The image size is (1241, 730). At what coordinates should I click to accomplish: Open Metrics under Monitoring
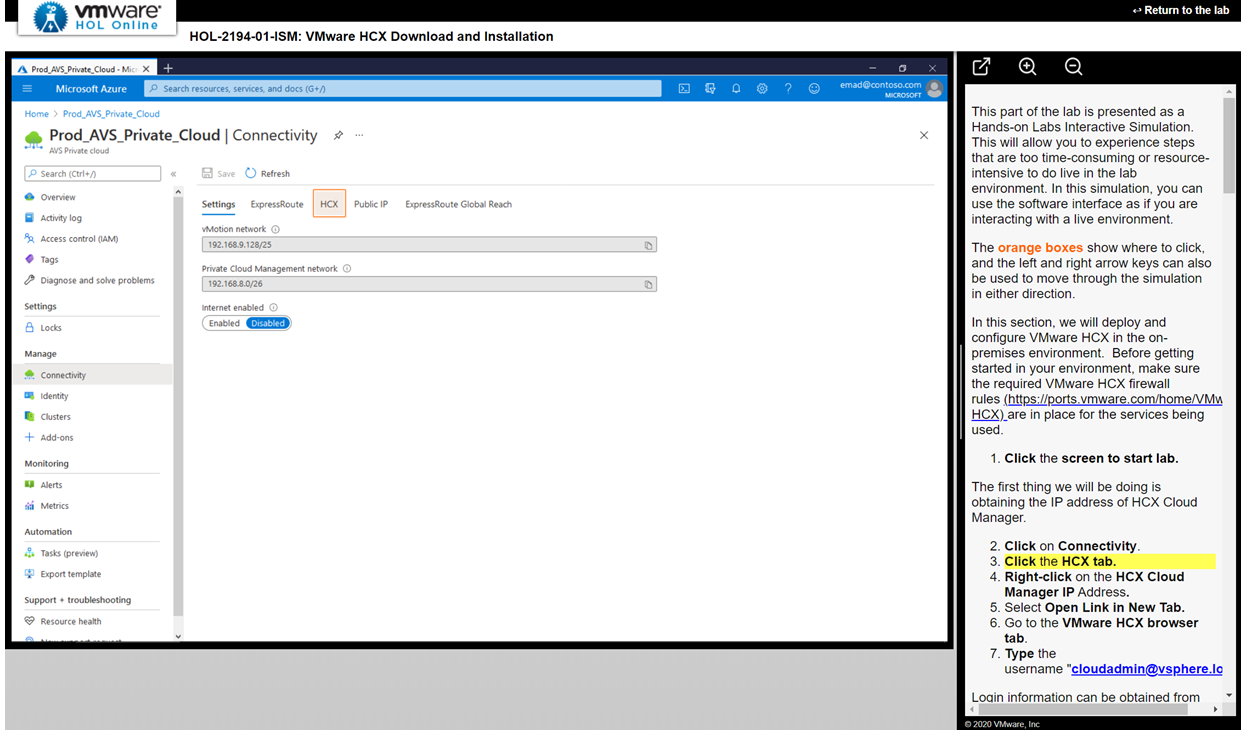(54, 506)
